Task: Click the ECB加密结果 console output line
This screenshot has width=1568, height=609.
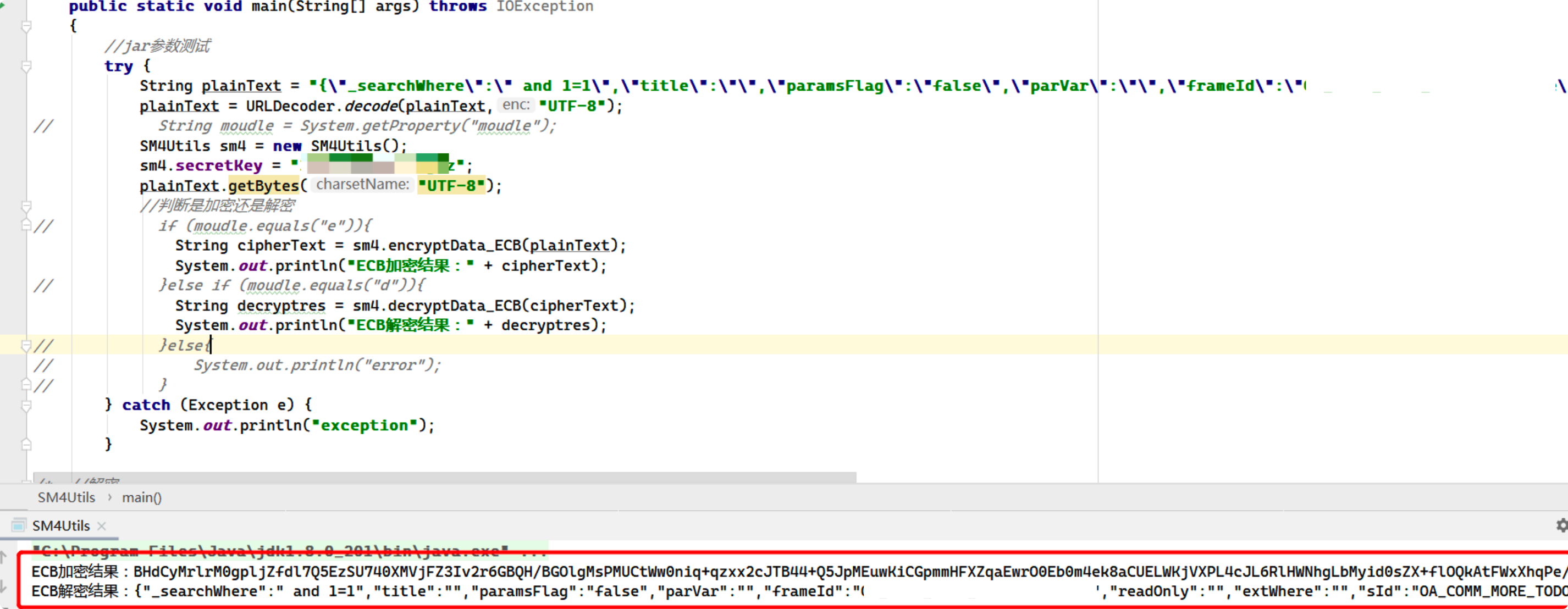Action: (x=800, y=572)
